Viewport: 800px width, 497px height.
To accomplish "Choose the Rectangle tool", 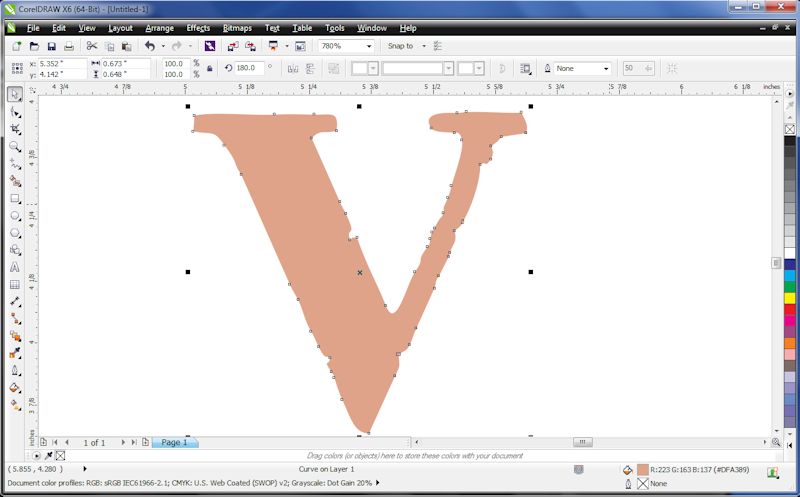I will coord(15,198).
